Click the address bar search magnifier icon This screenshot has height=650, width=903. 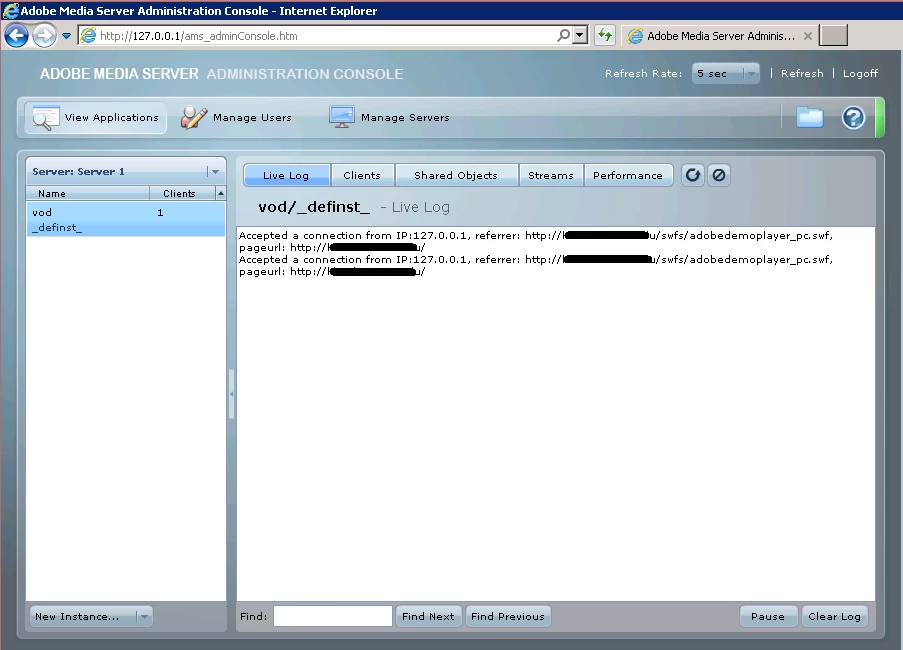tap(564, 36)
